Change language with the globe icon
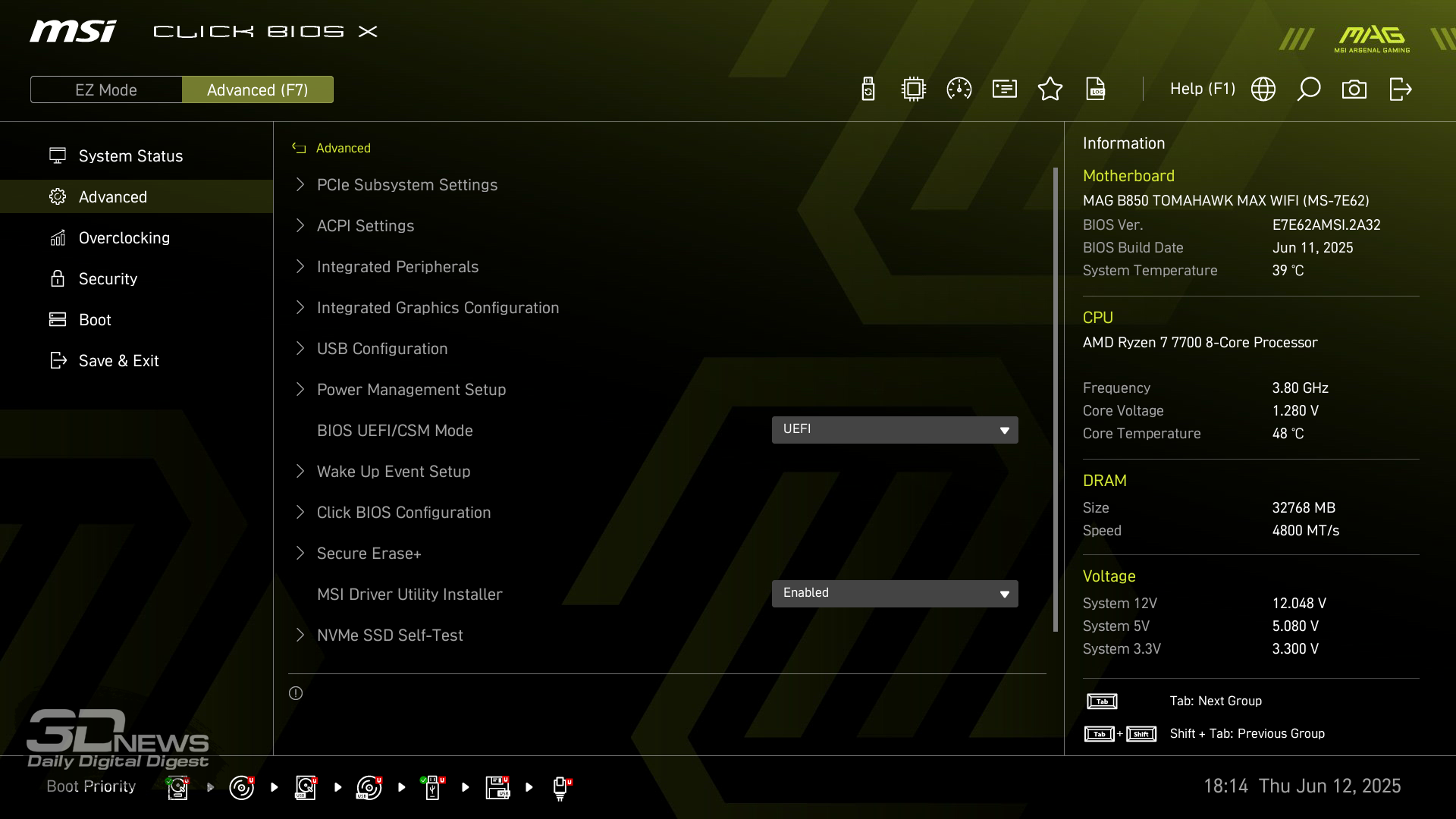The width and height of the screenshot is (1456, 819). point(1263,89)
